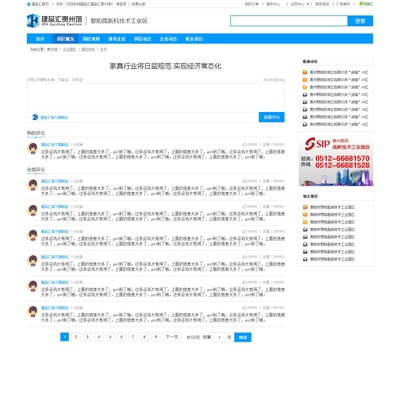Open first item in 相关推荐 list
The height and width of the screenshot is (400, 400).
[332, 207]
